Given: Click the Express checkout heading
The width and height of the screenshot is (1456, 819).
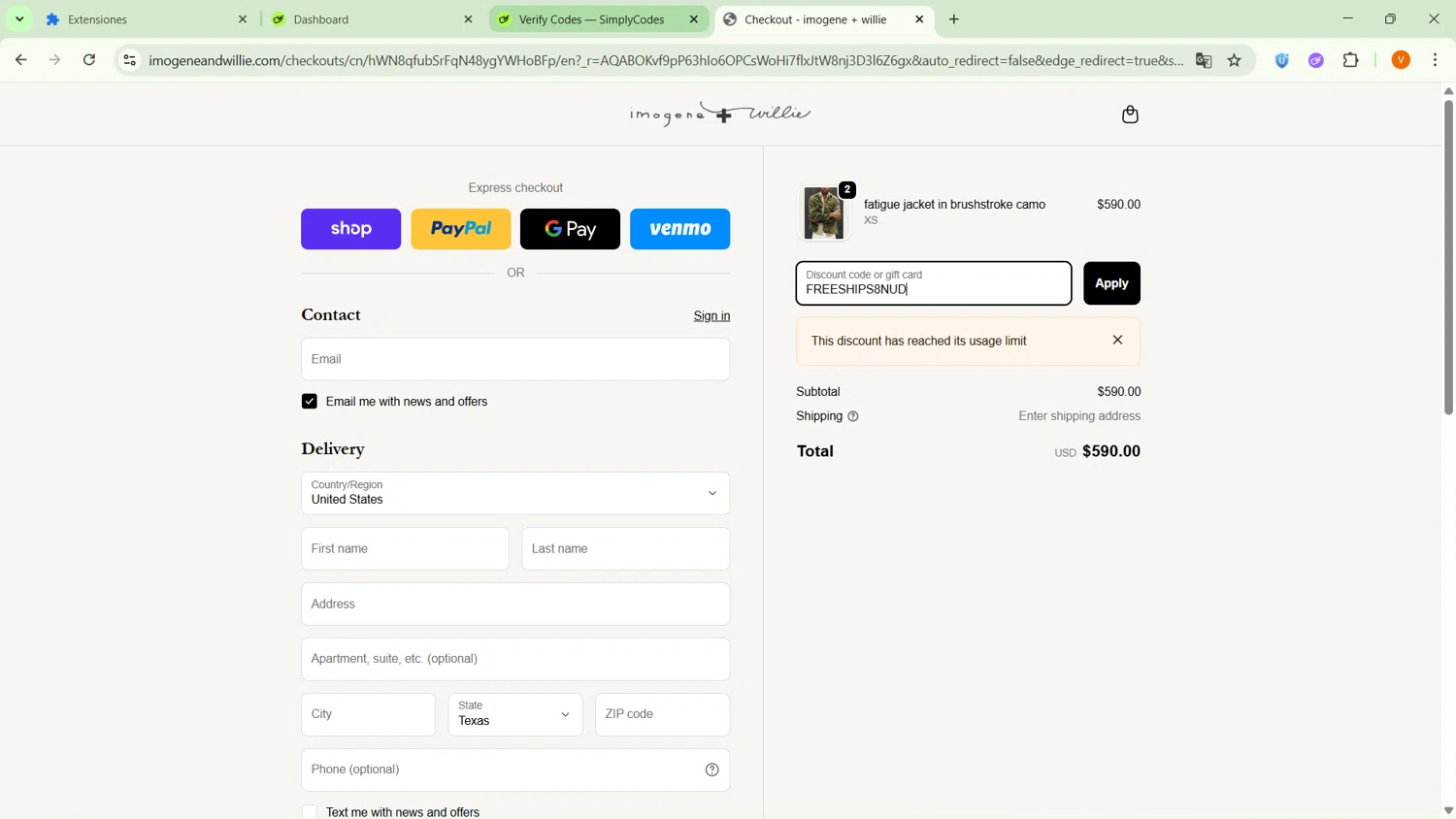Looking at the screenshot, I should click(x=515, y=188).
